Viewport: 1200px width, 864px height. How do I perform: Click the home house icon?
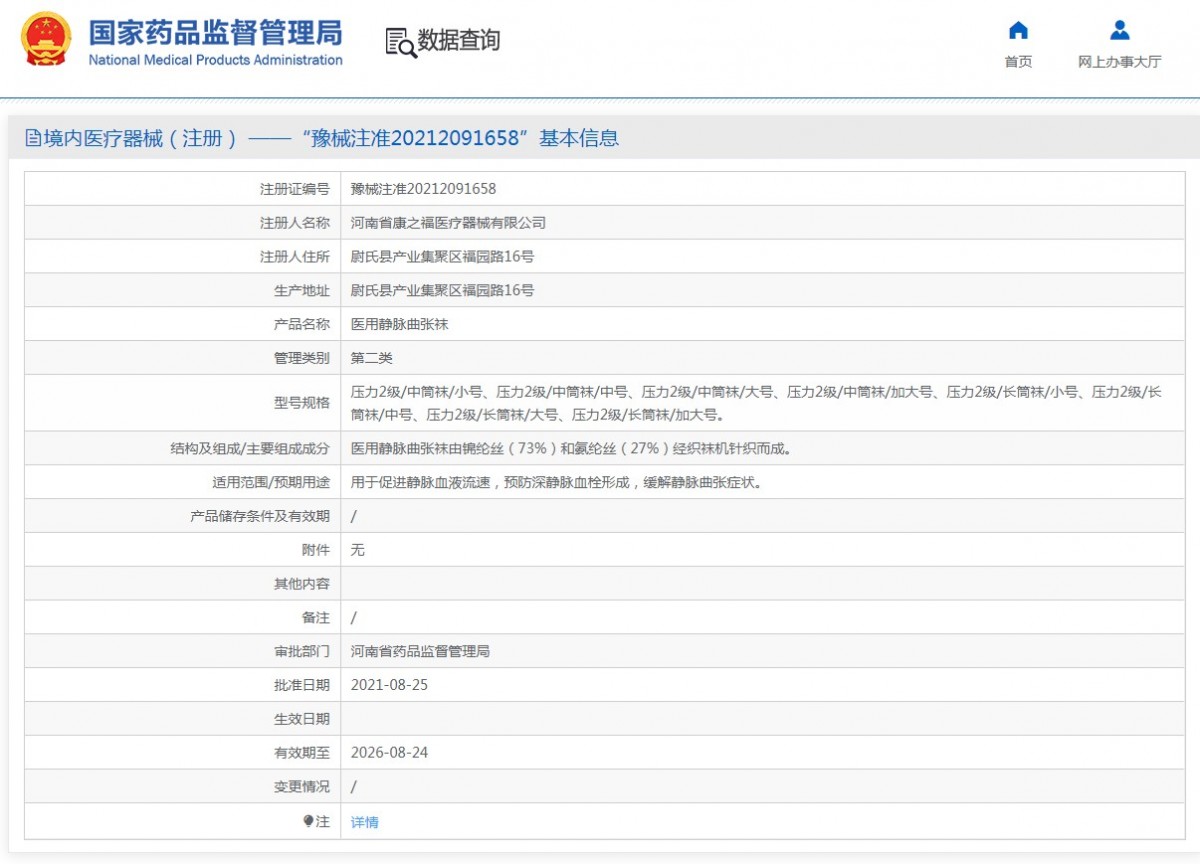[x=1018, y=30]
